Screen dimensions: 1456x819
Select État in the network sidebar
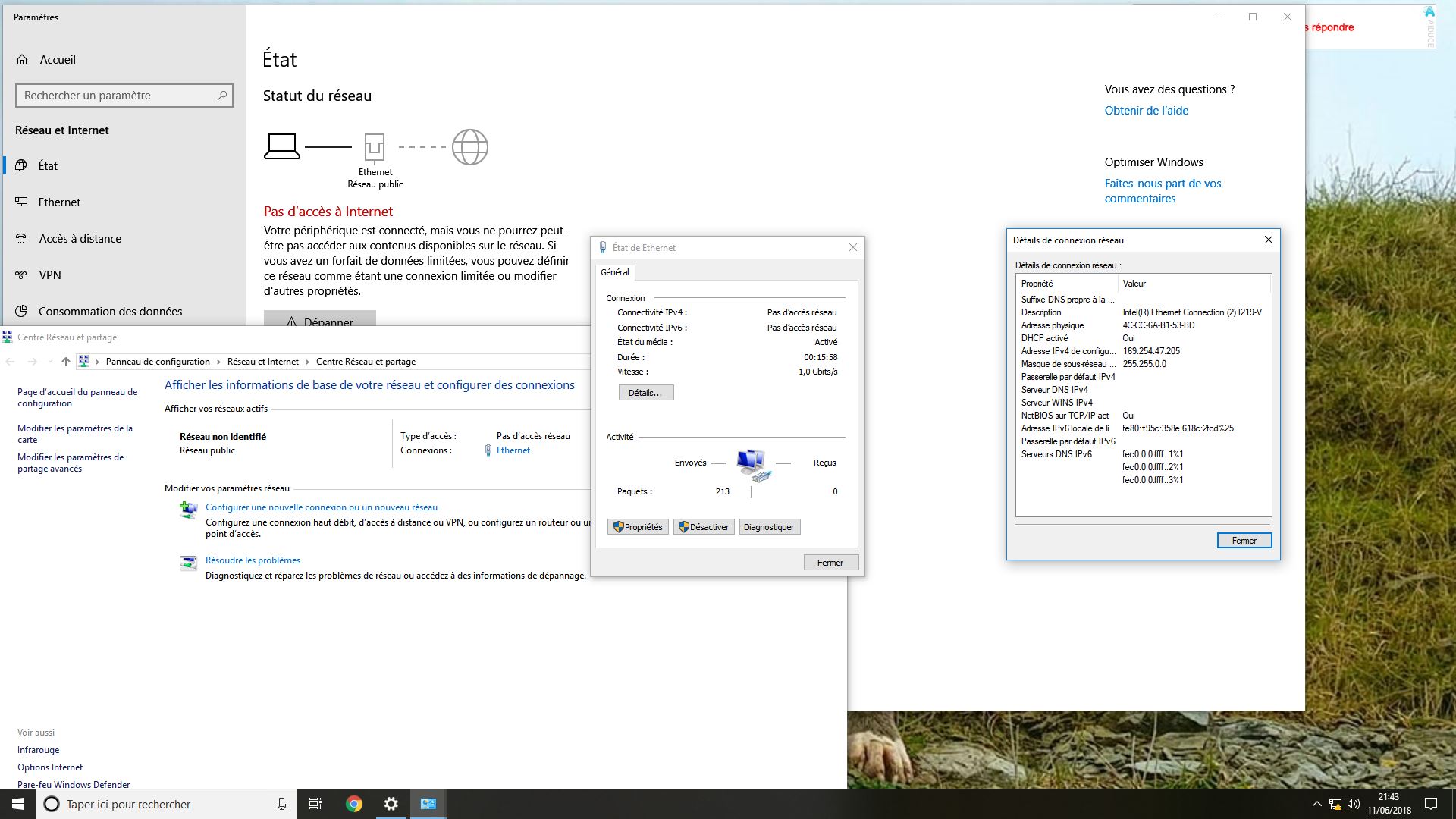[x=48, y=166]
